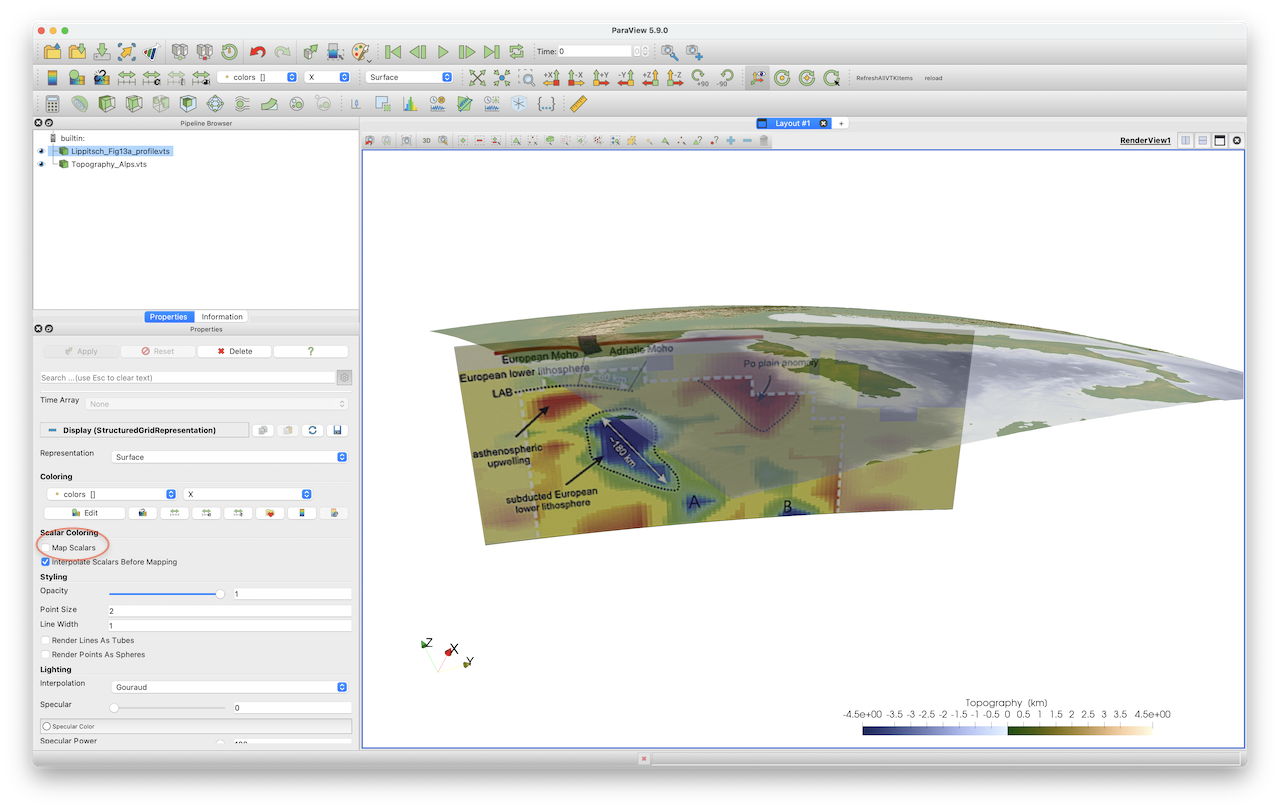Rotate view 90 degrees clockwise
The image size is (1280, 810).
[699, 77]
